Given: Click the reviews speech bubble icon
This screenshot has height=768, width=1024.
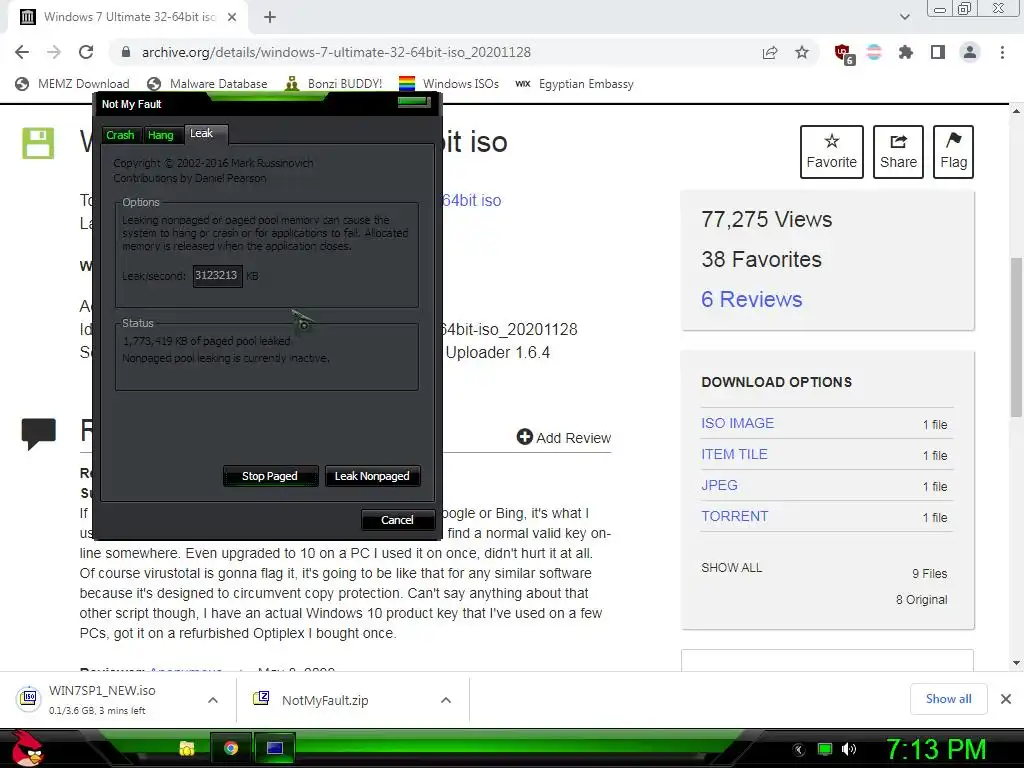Looking at the screenshot, I should click(x=39, y=434).
